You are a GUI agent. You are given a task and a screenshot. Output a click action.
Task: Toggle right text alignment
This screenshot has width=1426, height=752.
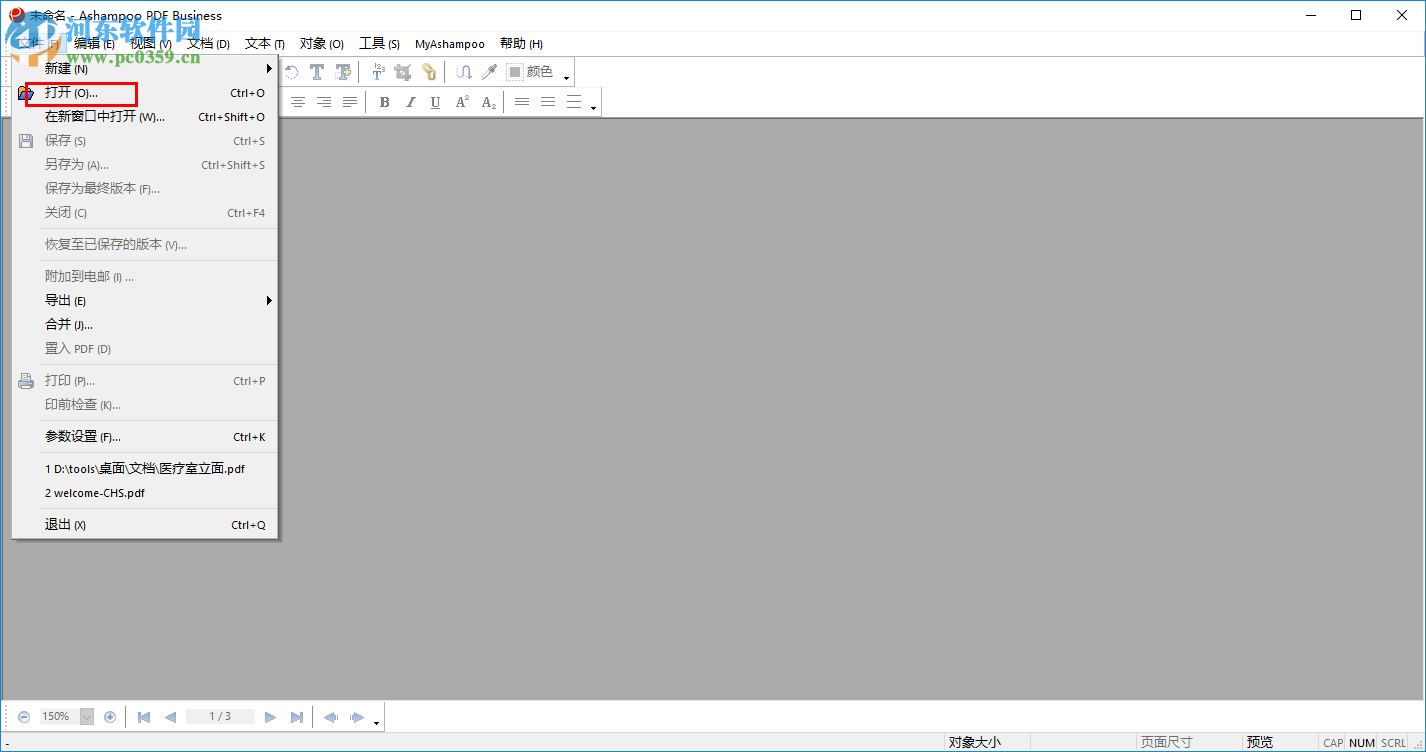[x=324, y=102]
